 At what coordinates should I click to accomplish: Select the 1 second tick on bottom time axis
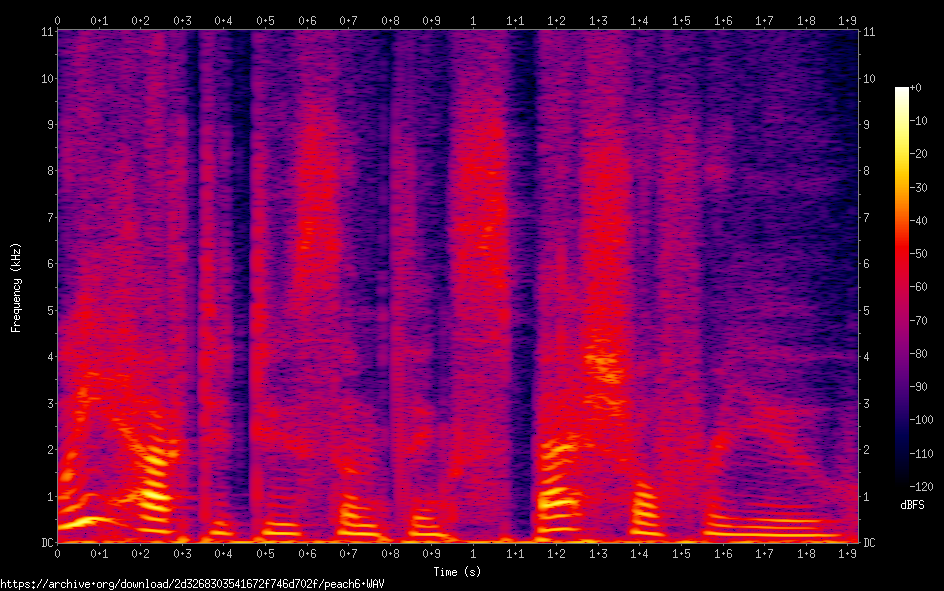point(473,553)
